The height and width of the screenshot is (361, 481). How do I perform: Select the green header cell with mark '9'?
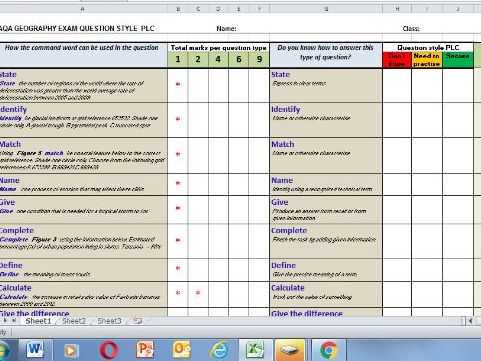click(259, 60)
